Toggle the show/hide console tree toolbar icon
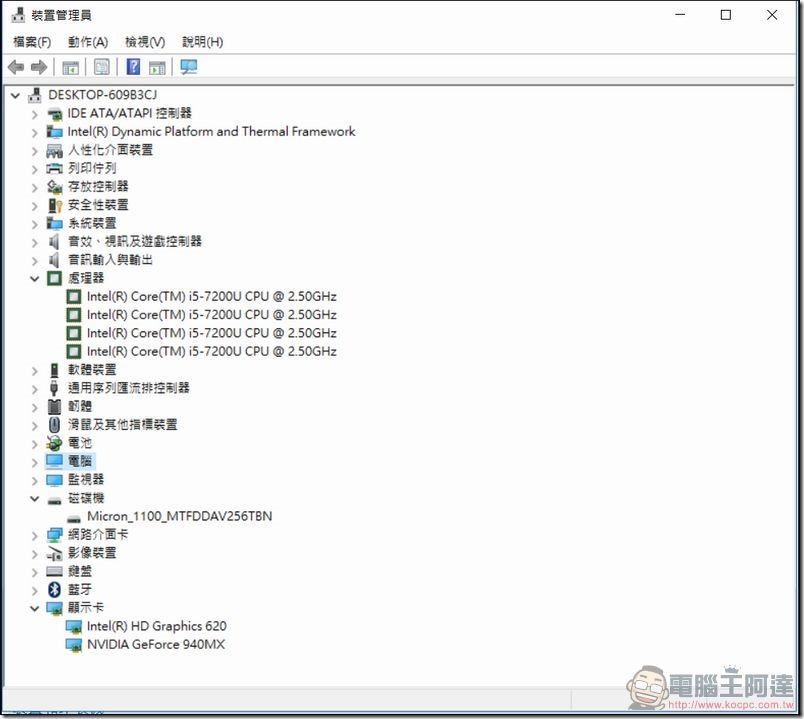 70,67
